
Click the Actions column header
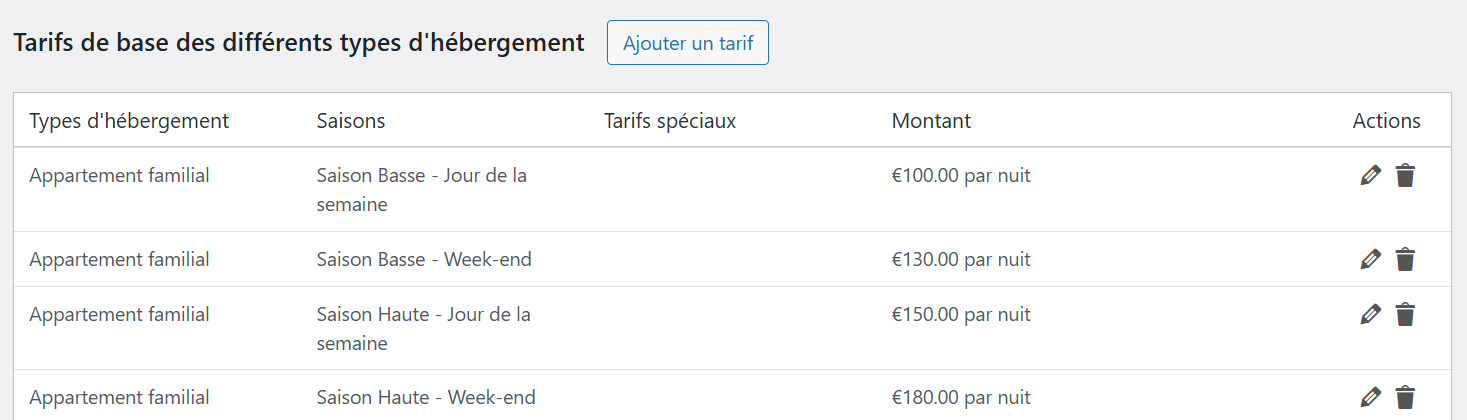(x=1386, y=121)
